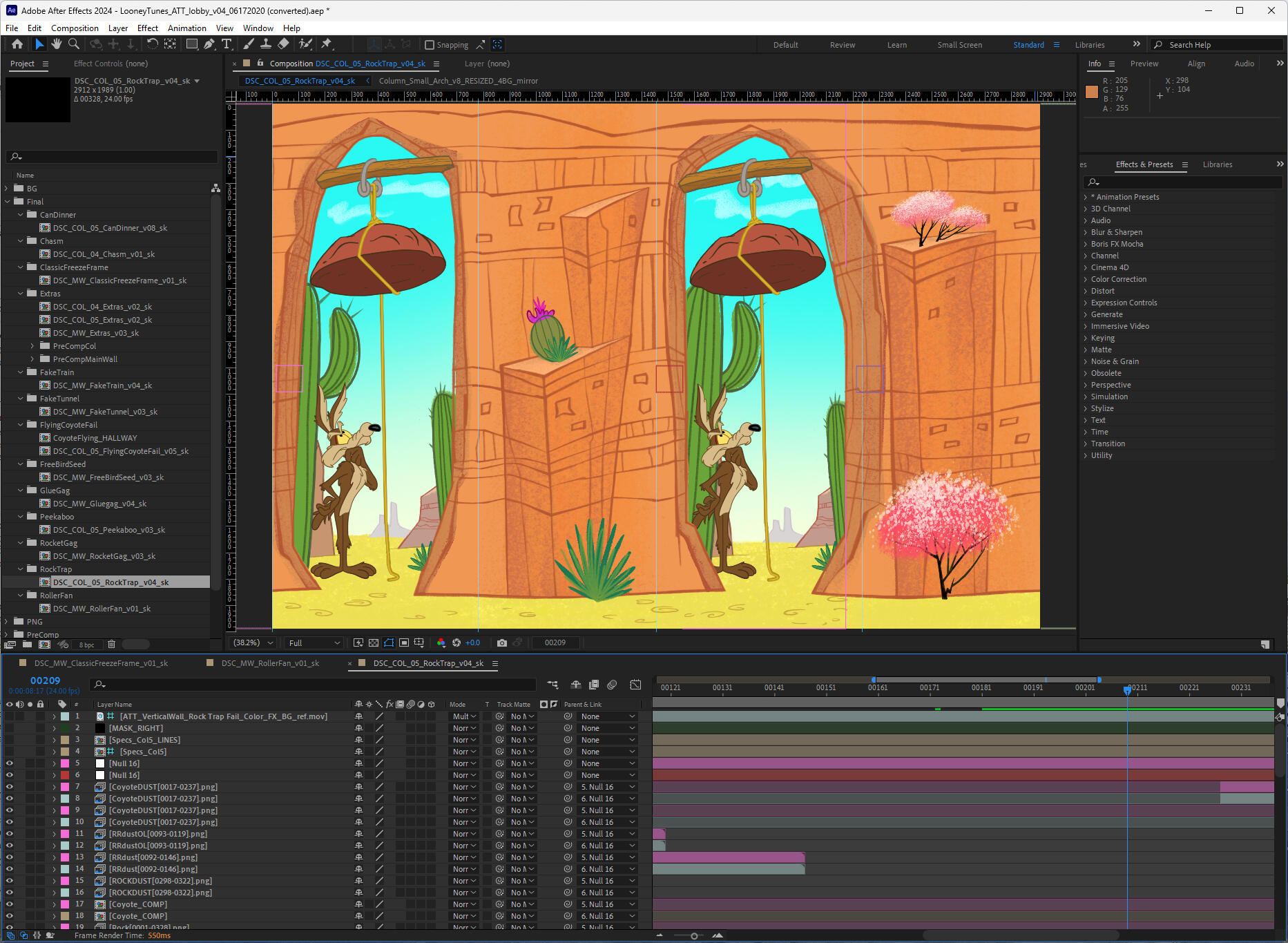Open the Full resolution dropdown
The image size is (1288, 943).
(314, 642)
